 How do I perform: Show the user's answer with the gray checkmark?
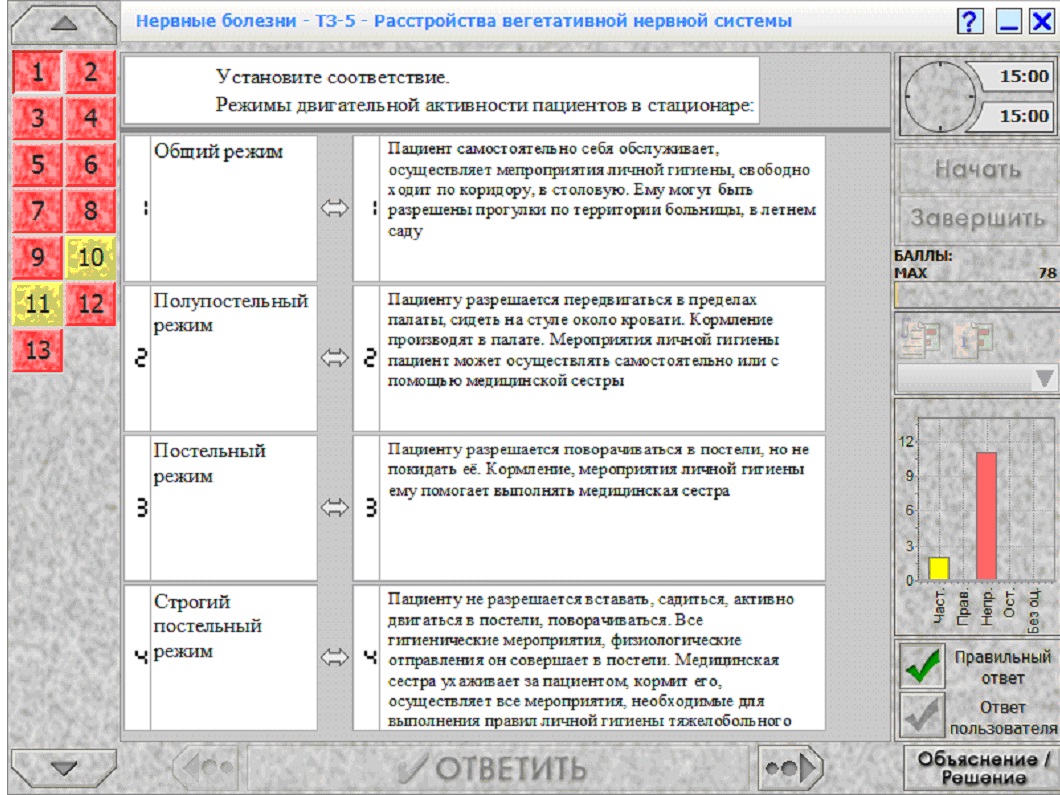922,715
